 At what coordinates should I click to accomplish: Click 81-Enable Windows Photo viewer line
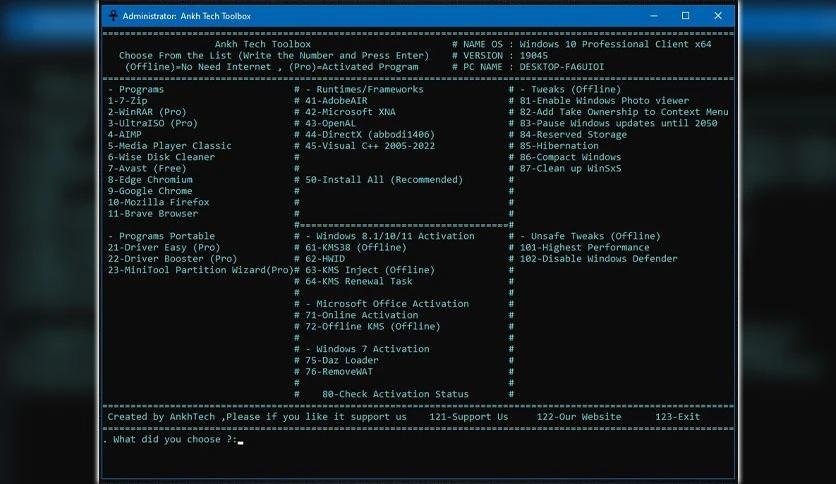[604, 101]
